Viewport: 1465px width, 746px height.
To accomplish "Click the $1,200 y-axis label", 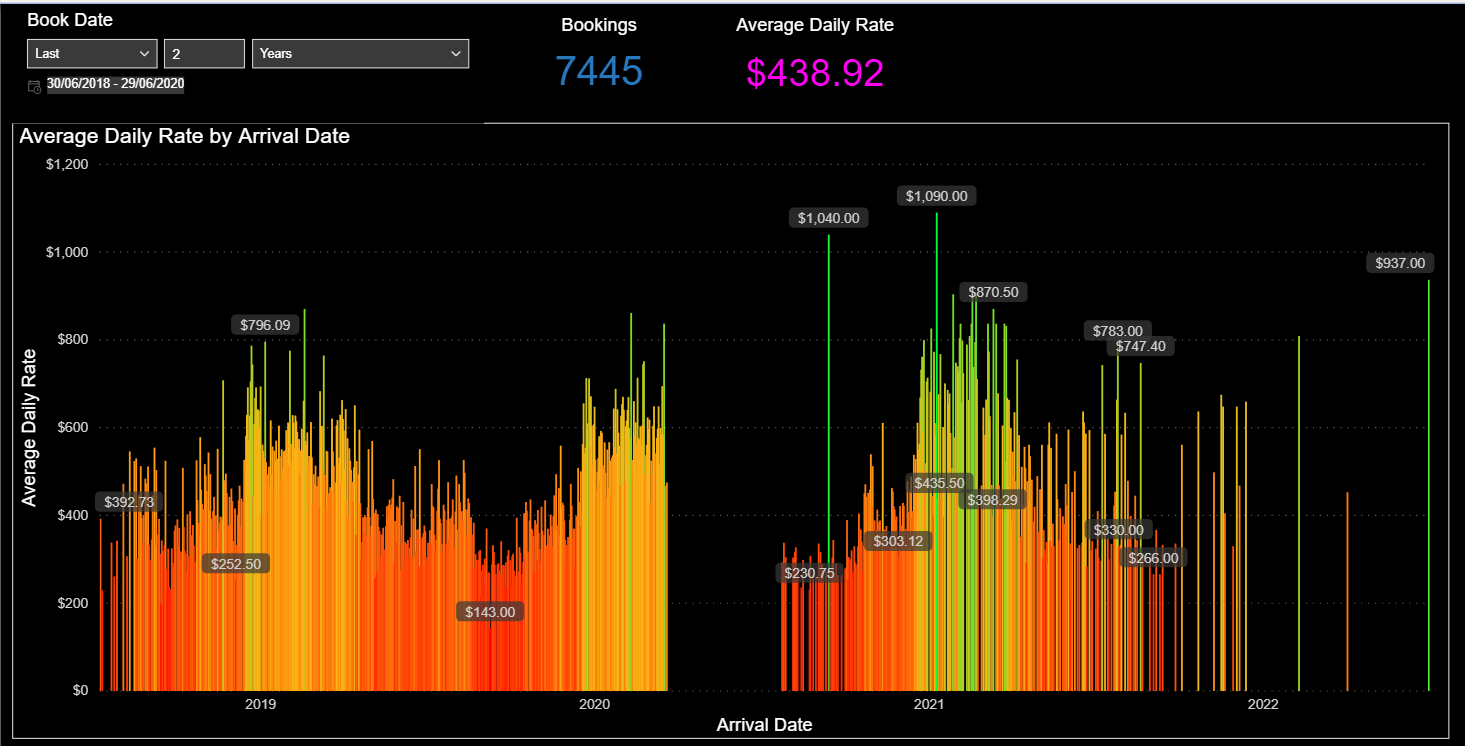I will coord(67,164).
